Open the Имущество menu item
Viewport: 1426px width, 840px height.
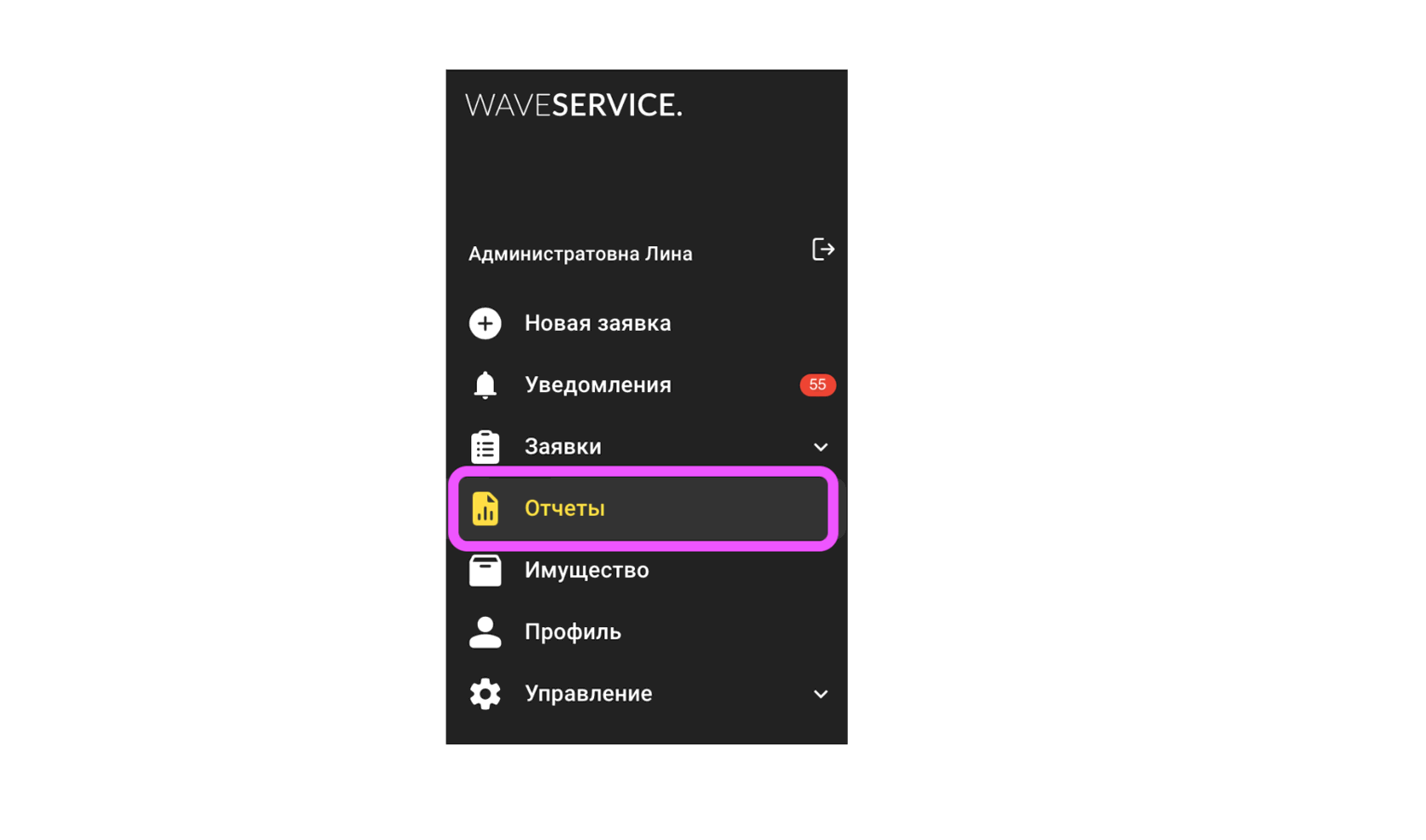(x=587, y=570)
